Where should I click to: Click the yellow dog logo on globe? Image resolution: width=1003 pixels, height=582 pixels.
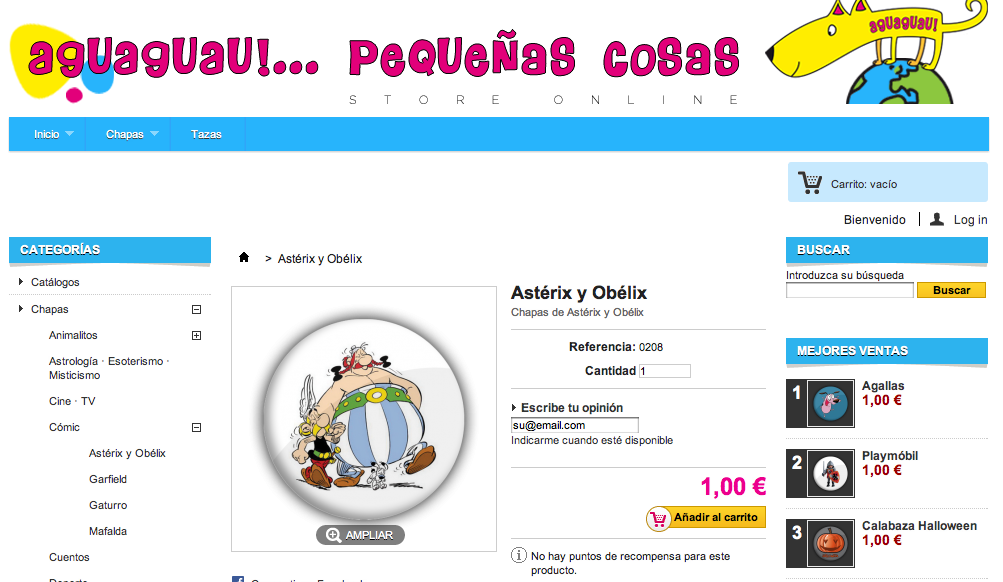coord(876,51)
